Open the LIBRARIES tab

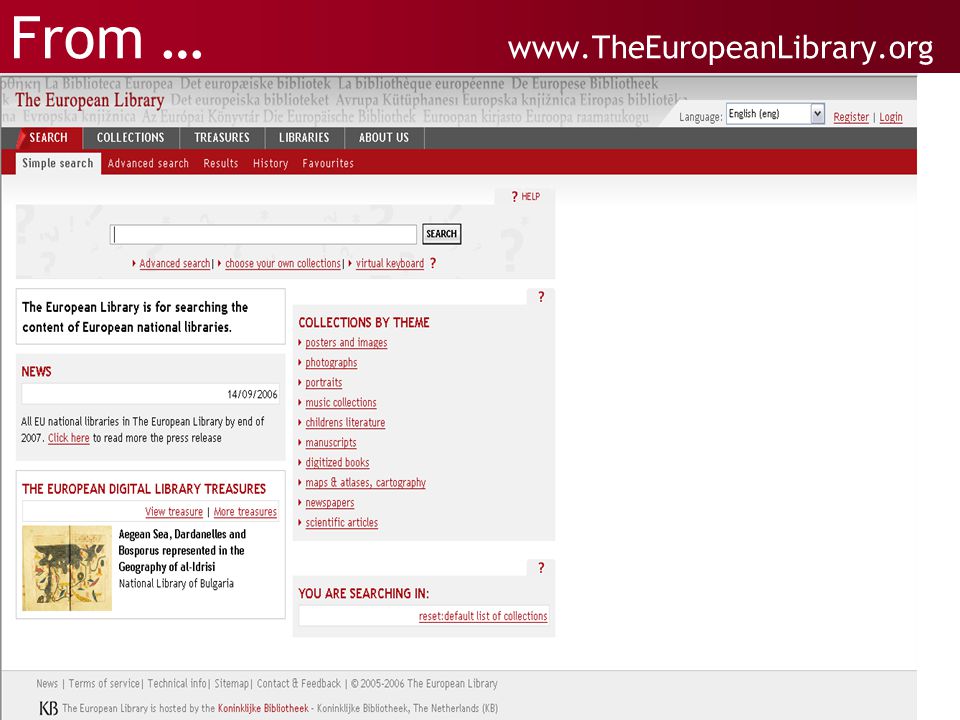[304, 138]
